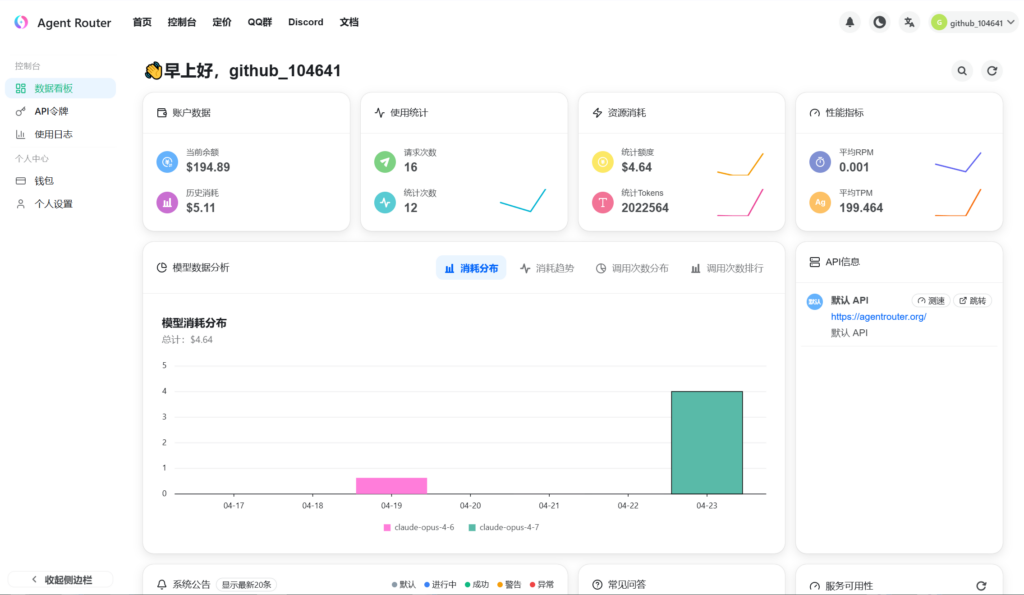Toggle claude-opus-4-6 legend swatch

pyautogui.click(x=387, y=527)
